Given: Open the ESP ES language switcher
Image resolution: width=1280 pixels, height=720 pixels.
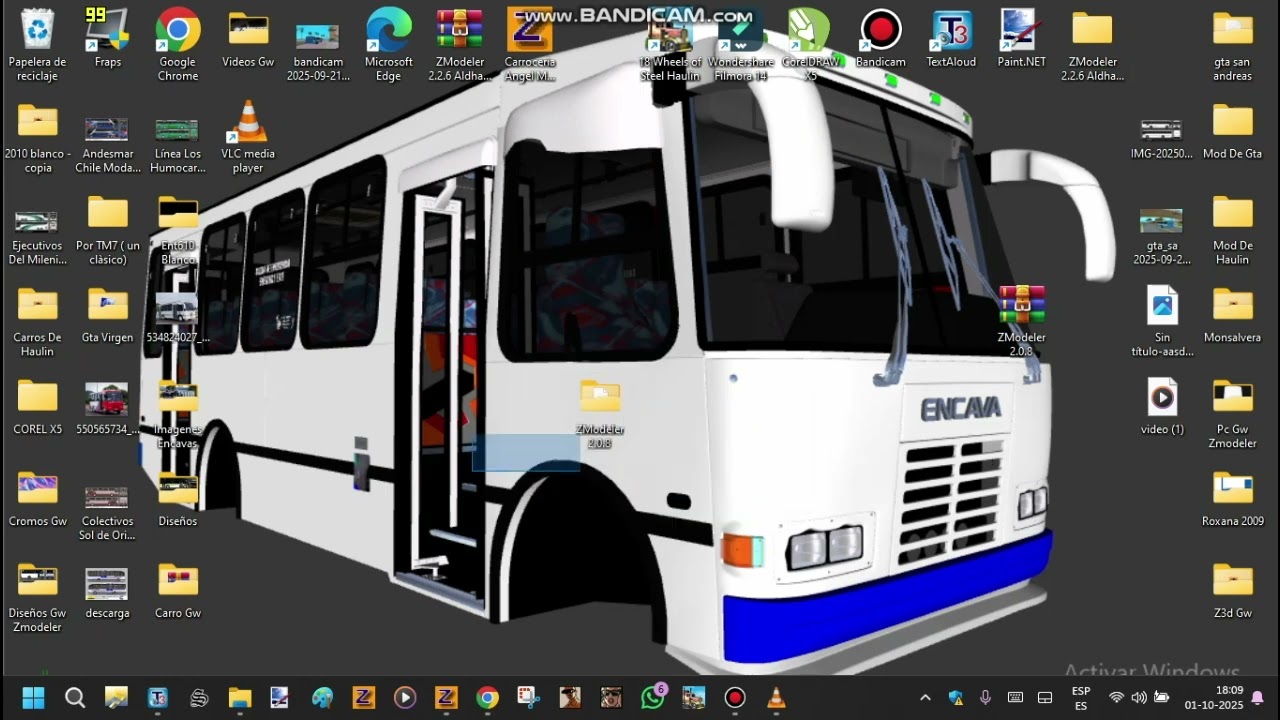Looking at the screenshot, I should [x=1081, y=698].
